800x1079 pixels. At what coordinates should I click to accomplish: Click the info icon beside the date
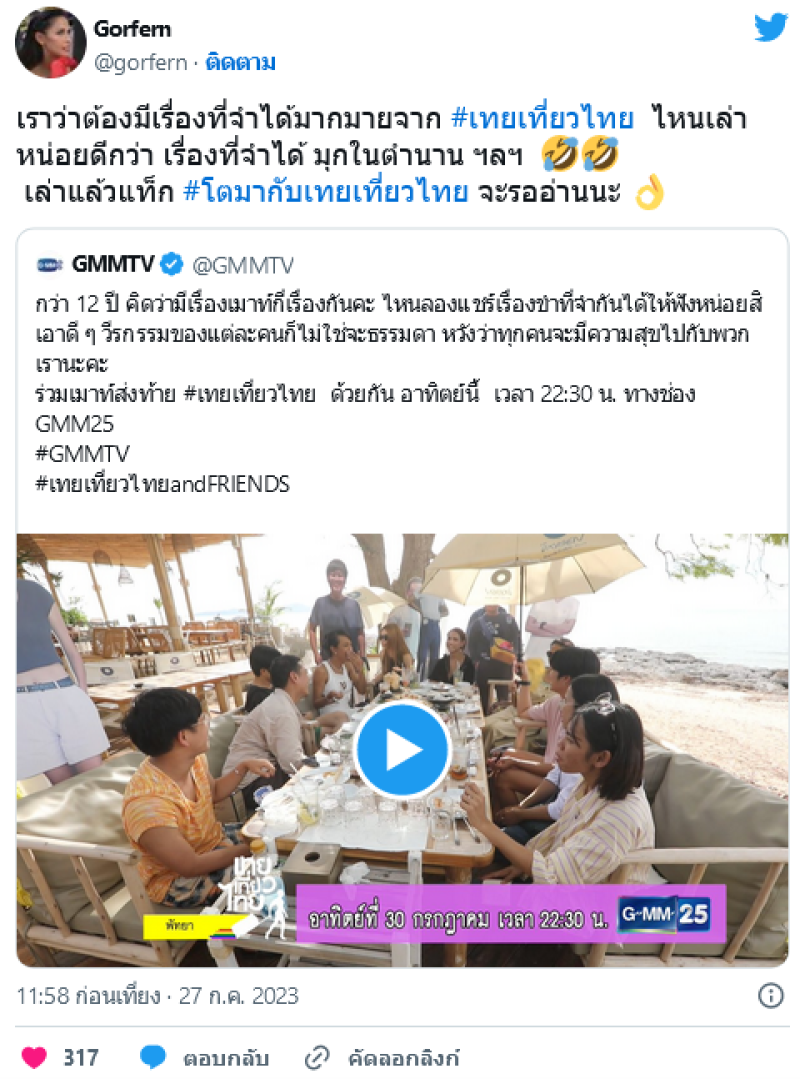point(770,996)
